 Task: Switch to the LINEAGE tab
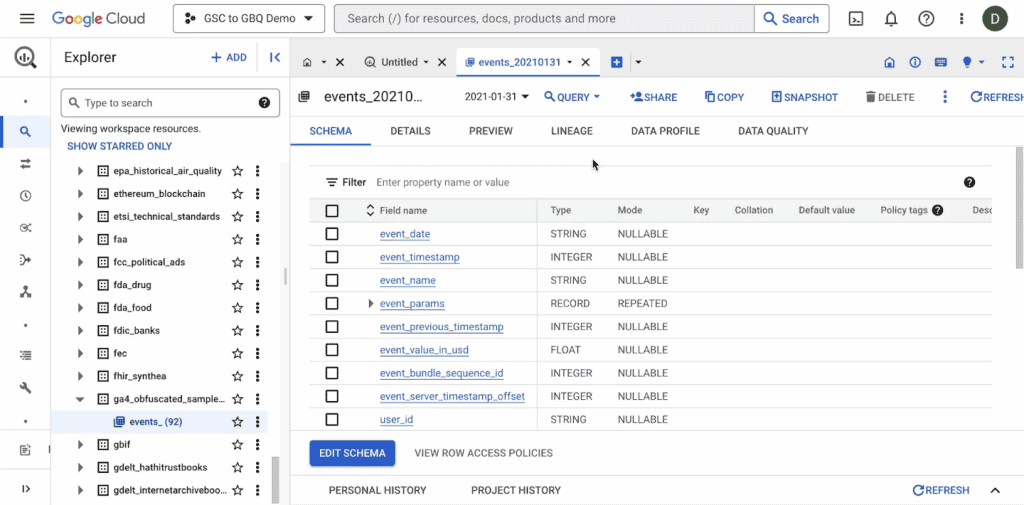572,131
